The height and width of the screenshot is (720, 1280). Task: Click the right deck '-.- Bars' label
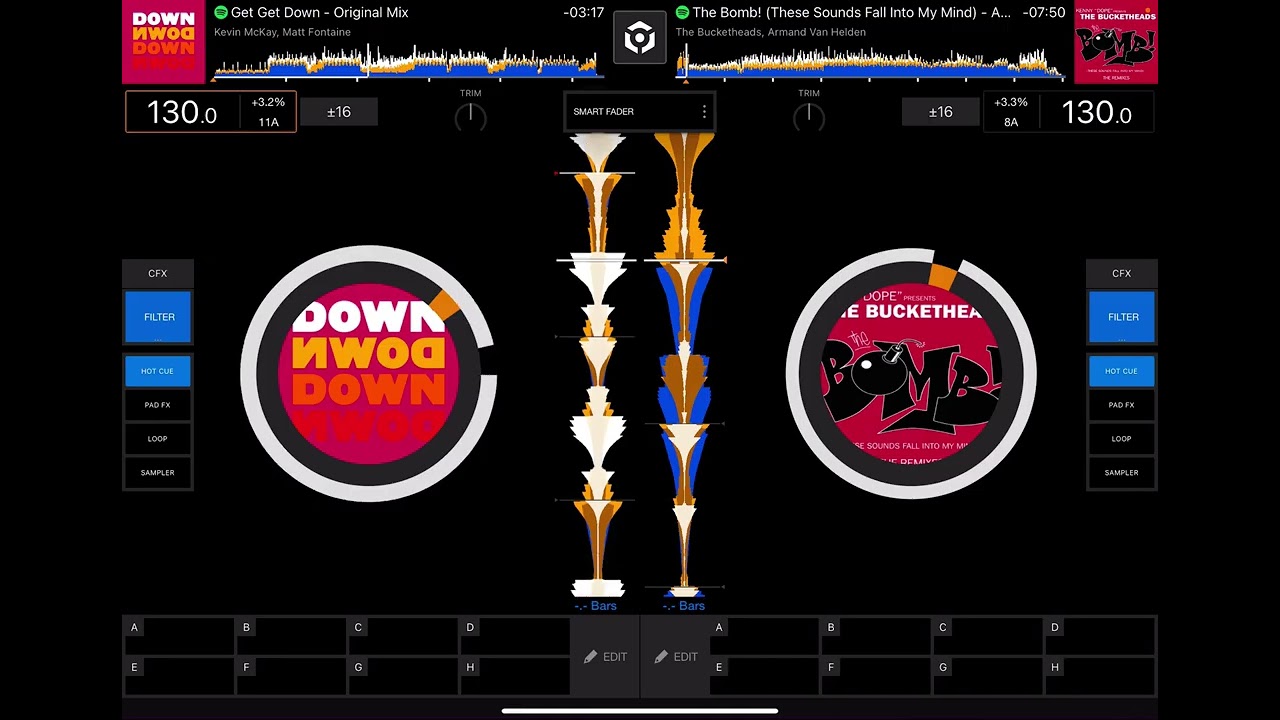point(684,606)
